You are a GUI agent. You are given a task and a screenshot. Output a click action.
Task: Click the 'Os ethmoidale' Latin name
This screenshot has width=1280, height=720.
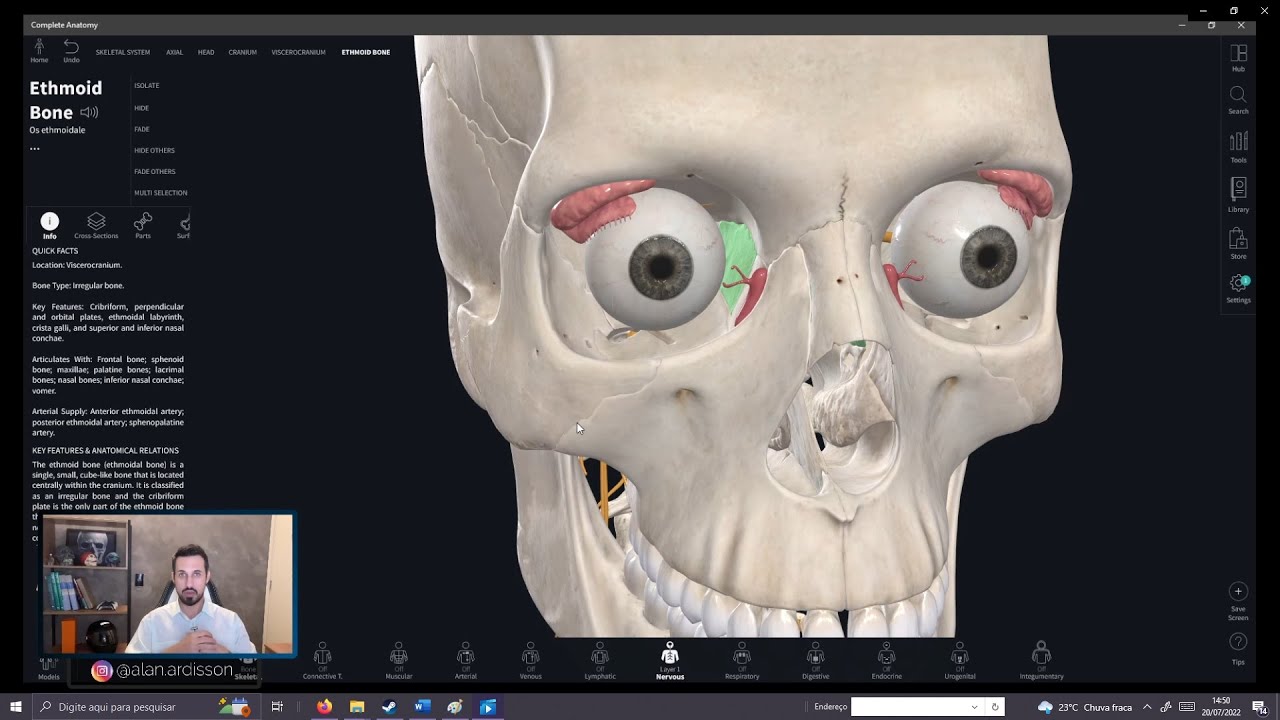57,130
